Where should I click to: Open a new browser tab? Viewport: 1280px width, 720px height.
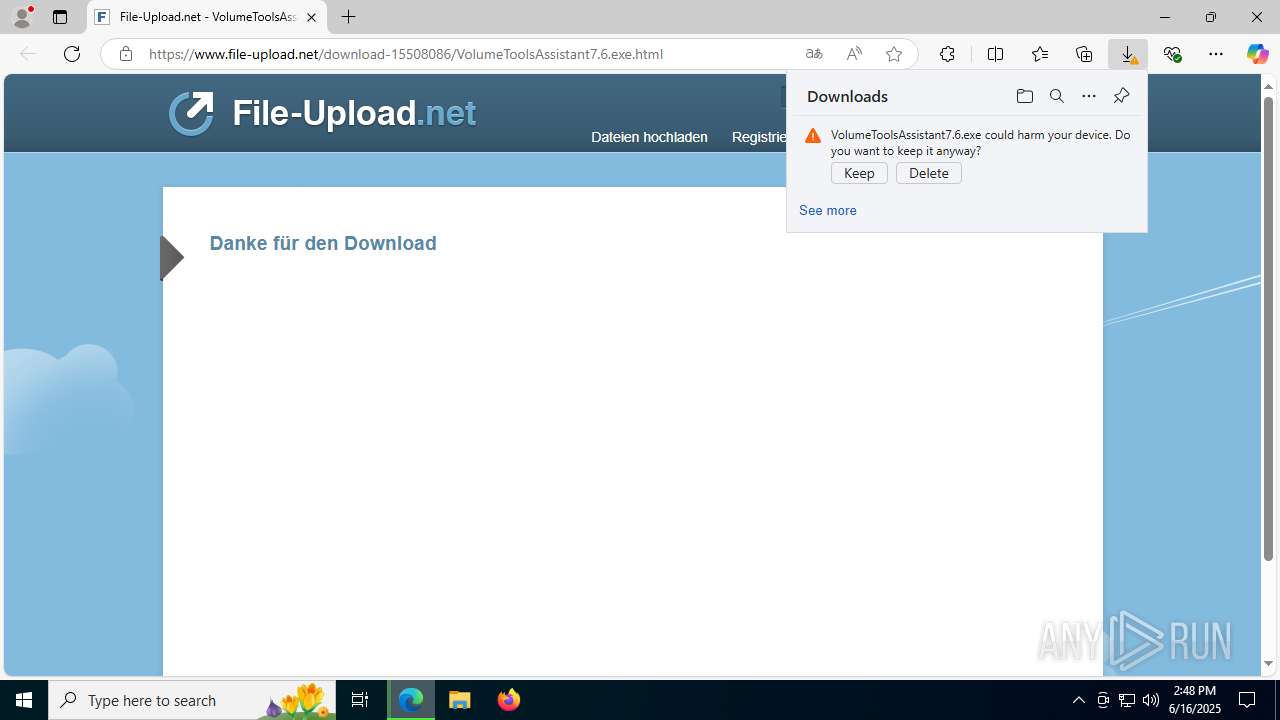pyautogui.click(x=348, y=17)
